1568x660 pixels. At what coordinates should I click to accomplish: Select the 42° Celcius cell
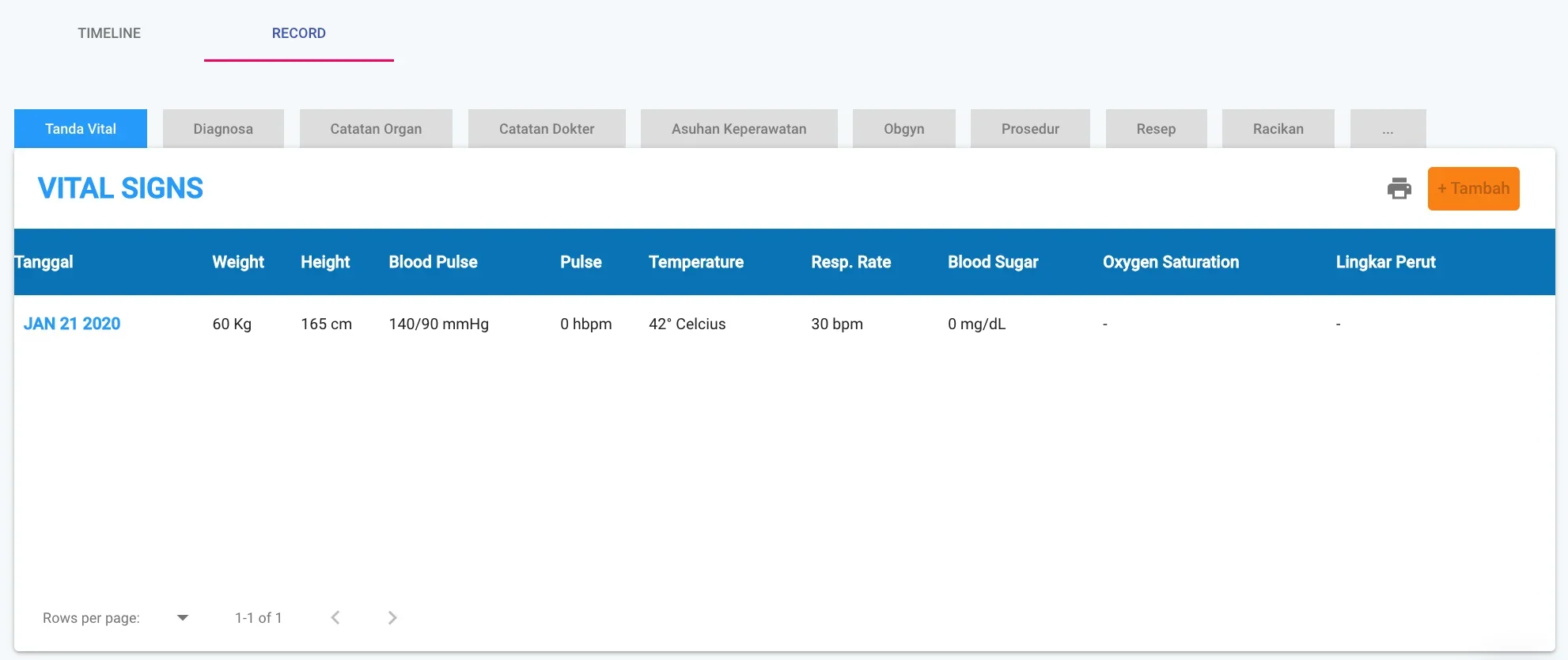(x=687, y=324)
